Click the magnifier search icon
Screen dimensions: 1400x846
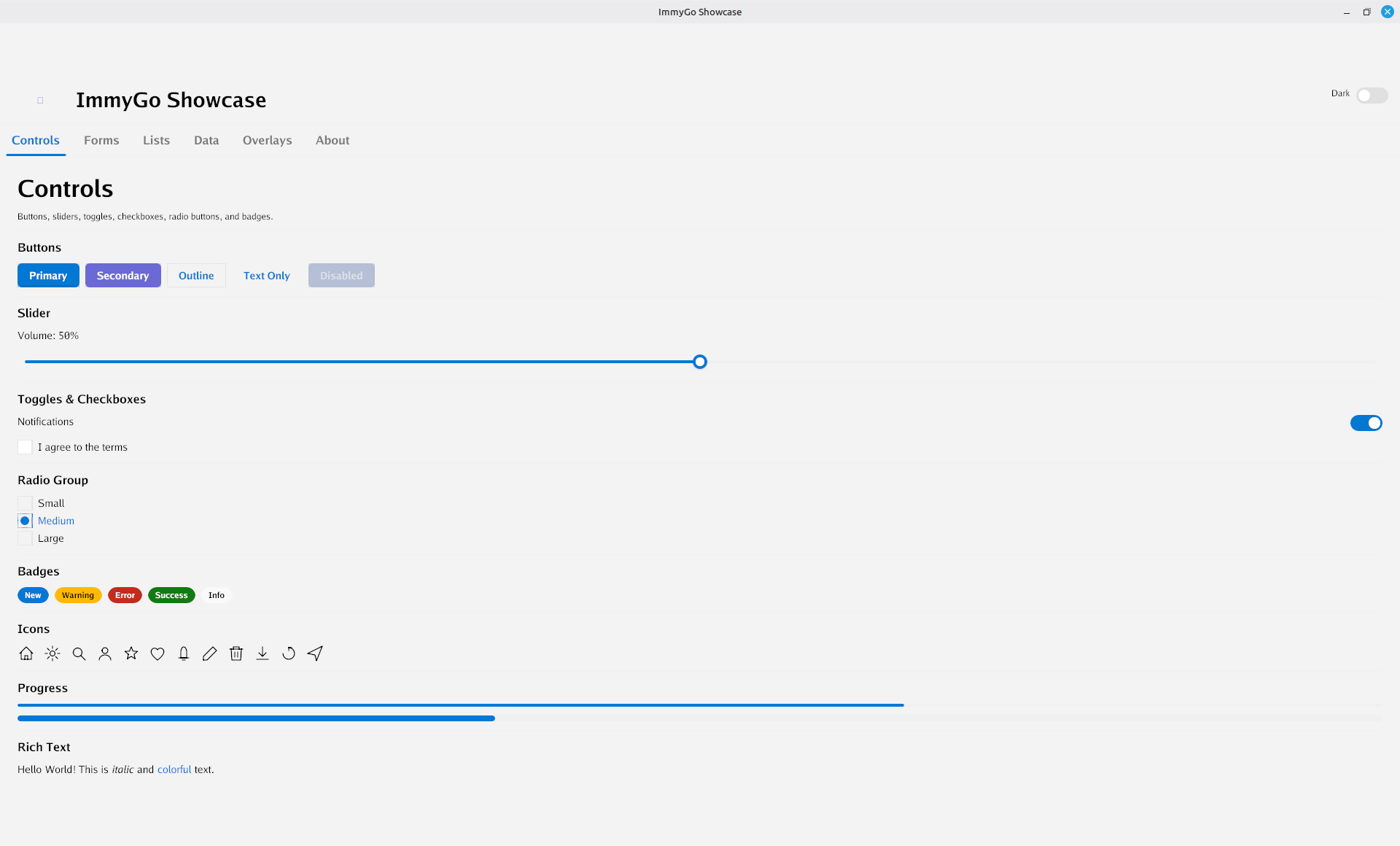pos(79,653)
